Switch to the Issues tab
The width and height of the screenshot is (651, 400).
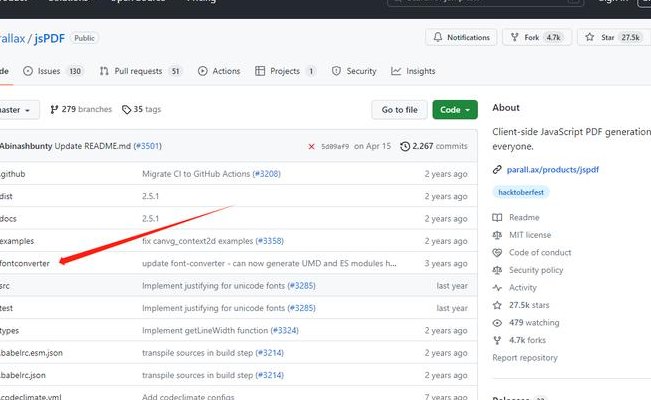coord(60,71)
